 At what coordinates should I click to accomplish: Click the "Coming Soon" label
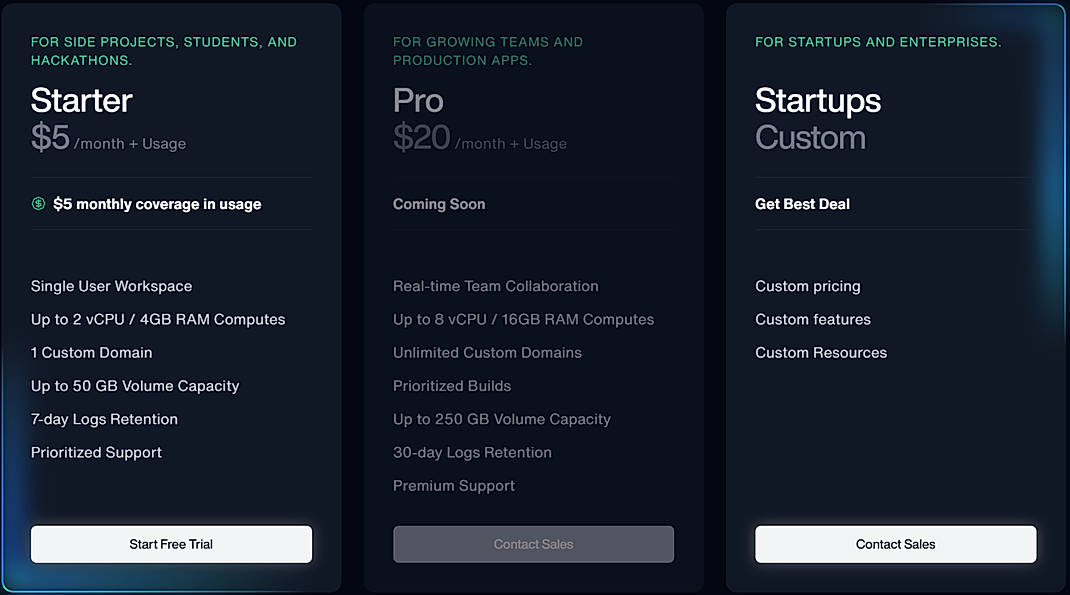439,204
